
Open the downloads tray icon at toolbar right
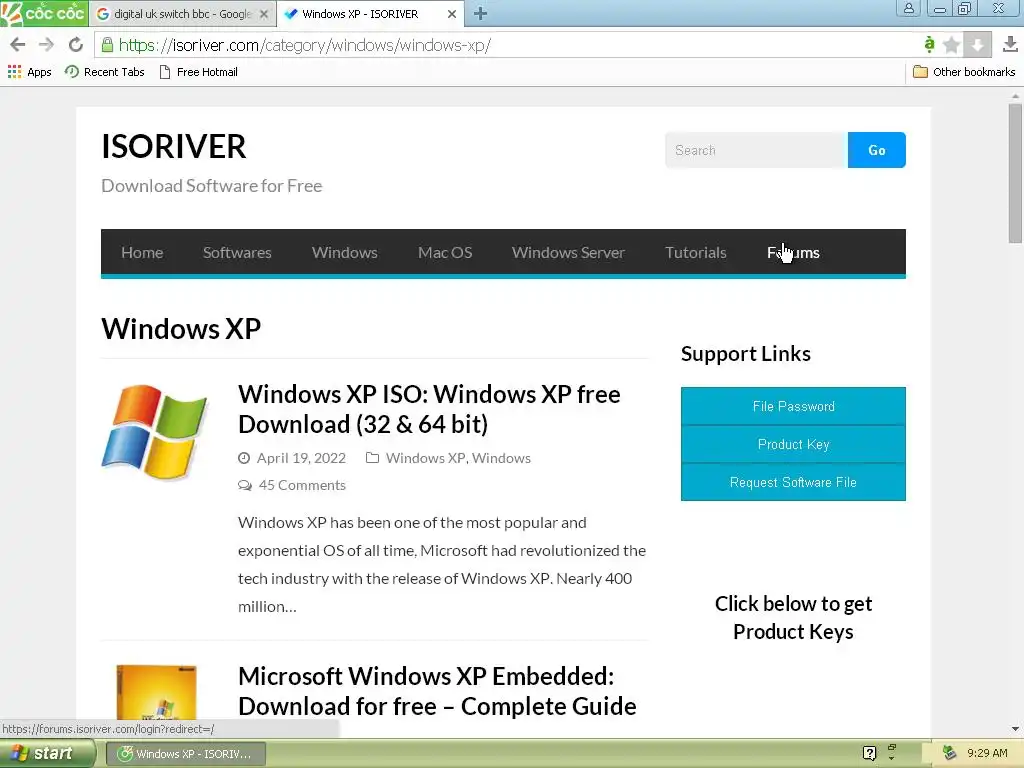[1010, 44]
